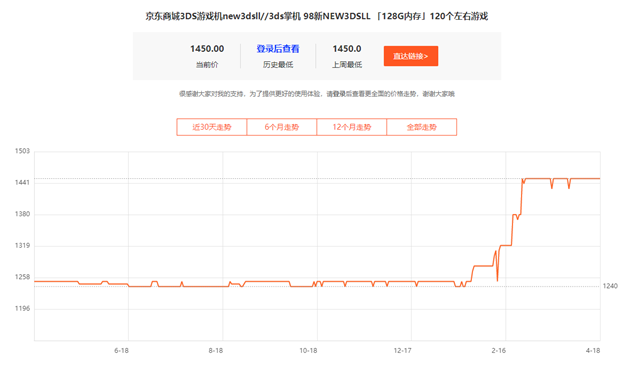This screenshot has height=371, width=623.
Task: Click the orange 直达链接> button
Action: (411, 56)
